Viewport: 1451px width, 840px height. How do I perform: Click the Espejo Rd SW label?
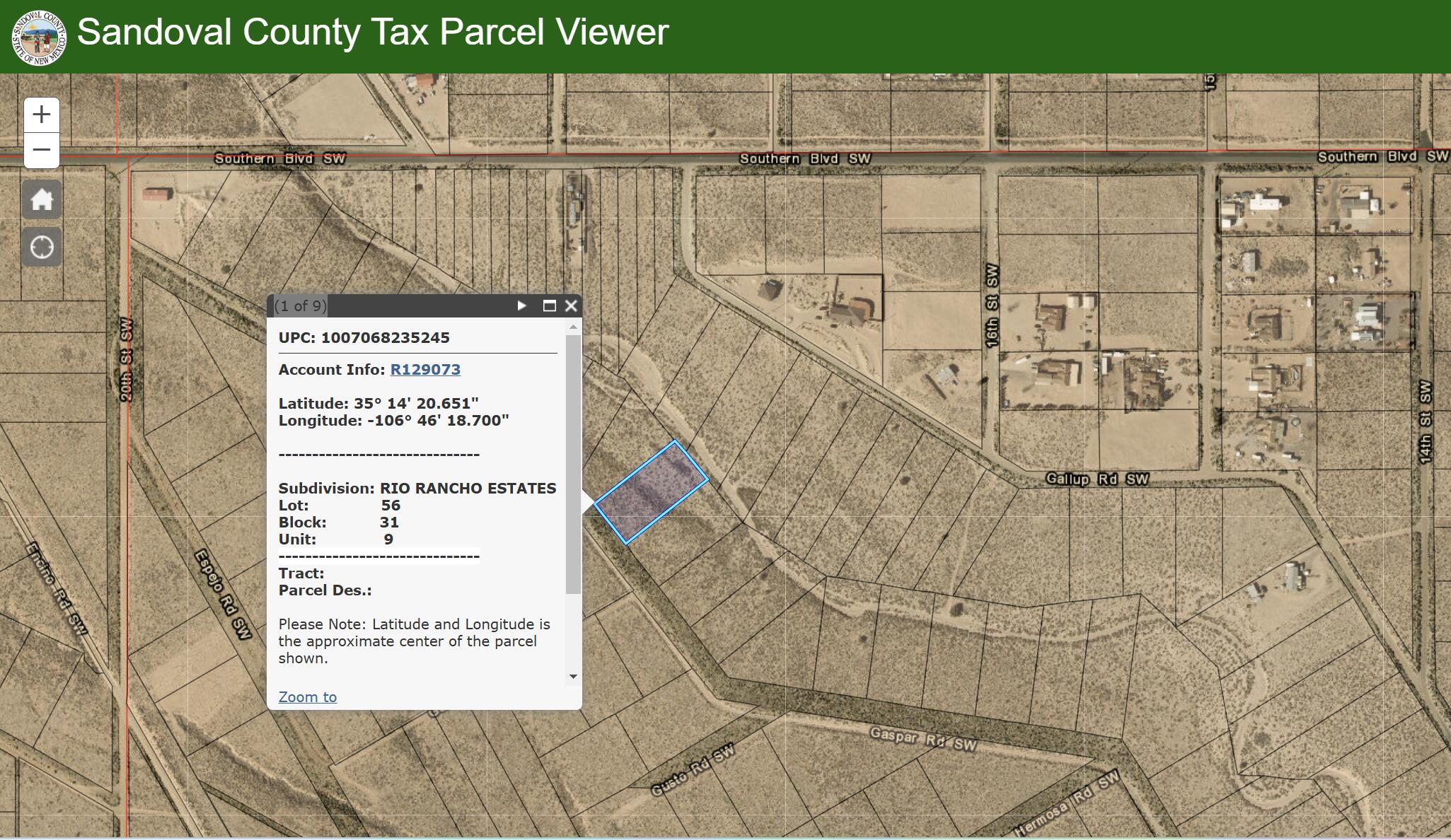pos(223,595)
